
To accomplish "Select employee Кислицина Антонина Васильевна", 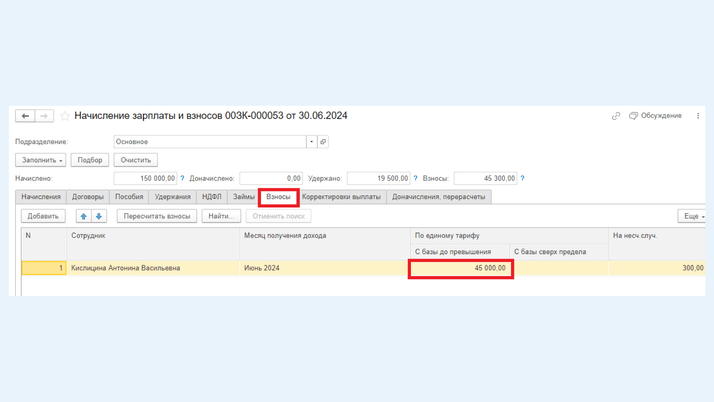I will click(x=153, y=268).
